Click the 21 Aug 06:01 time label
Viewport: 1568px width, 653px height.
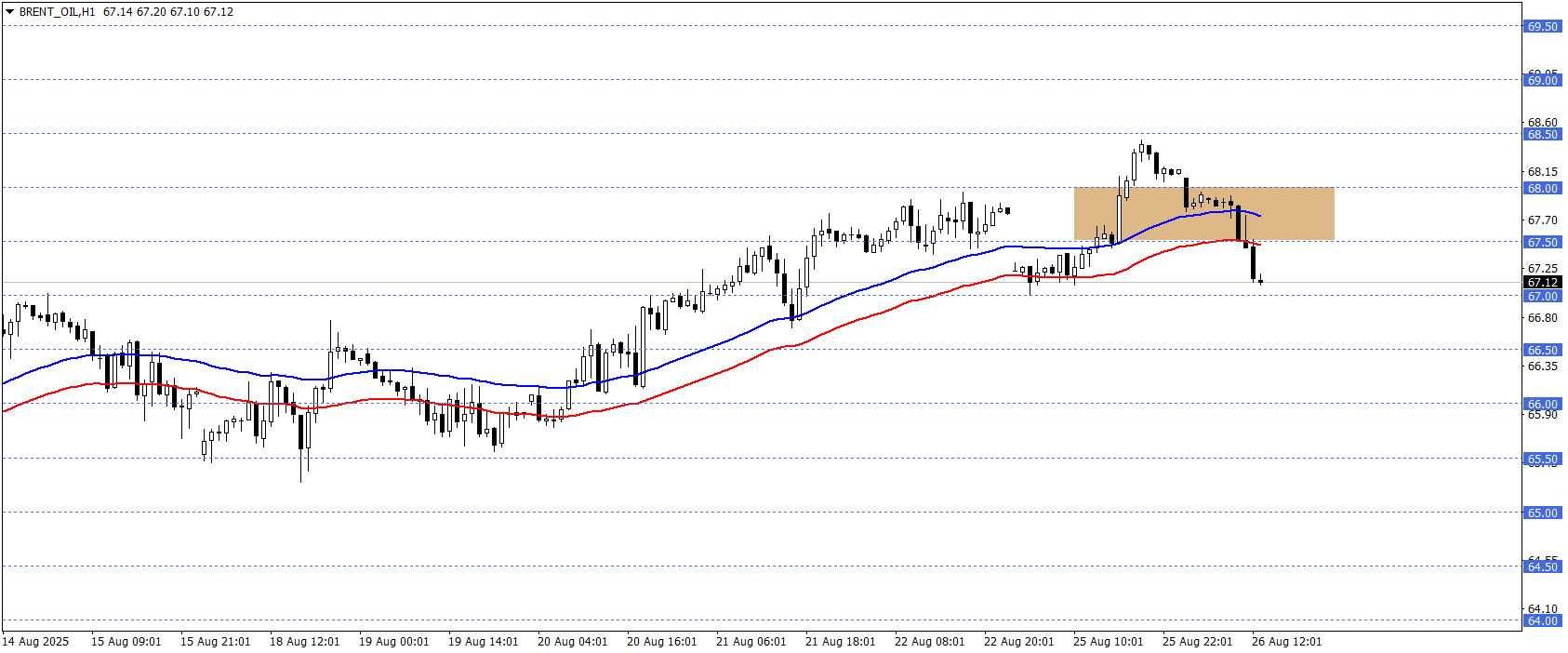point(751,641)
